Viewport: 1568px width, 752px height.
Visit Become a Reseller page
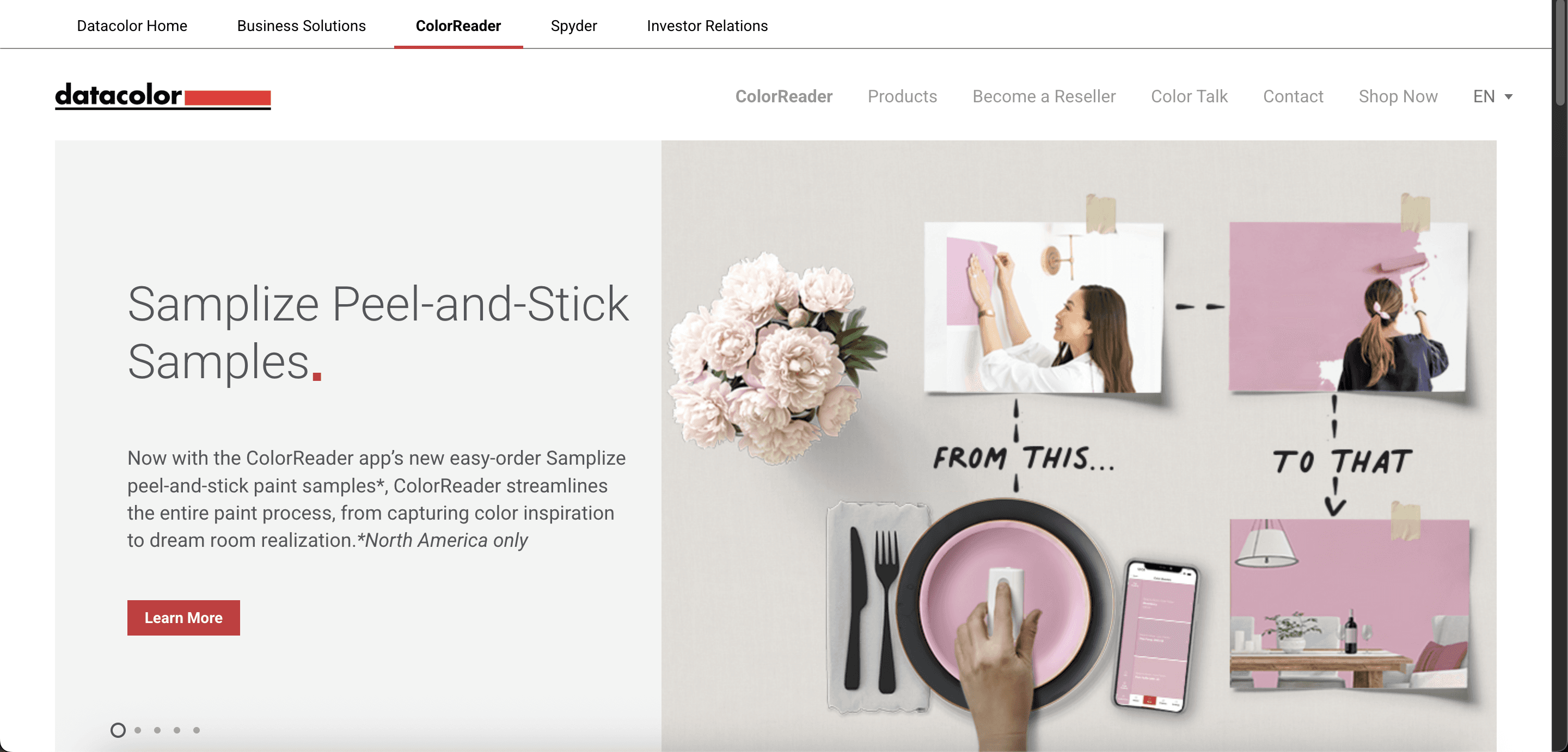coord(1044,96)
